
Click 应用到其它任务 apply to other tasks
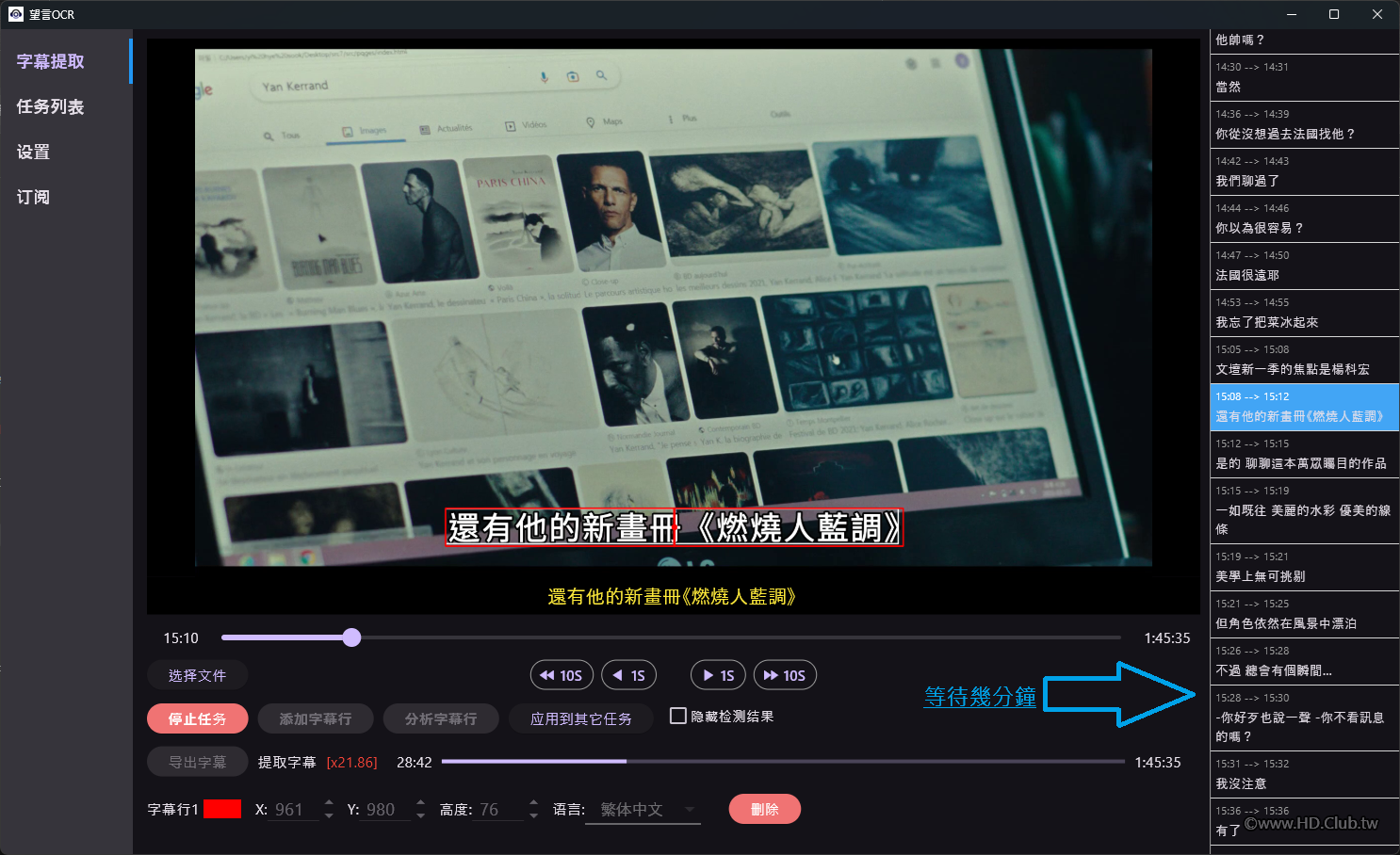point(580,718)
